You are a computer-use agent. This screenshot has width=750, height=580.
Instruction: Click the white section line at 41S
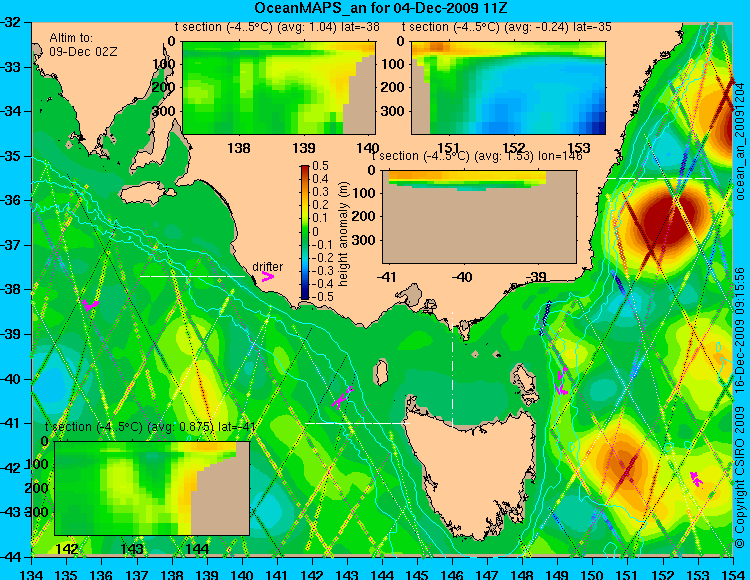(357, 423)
